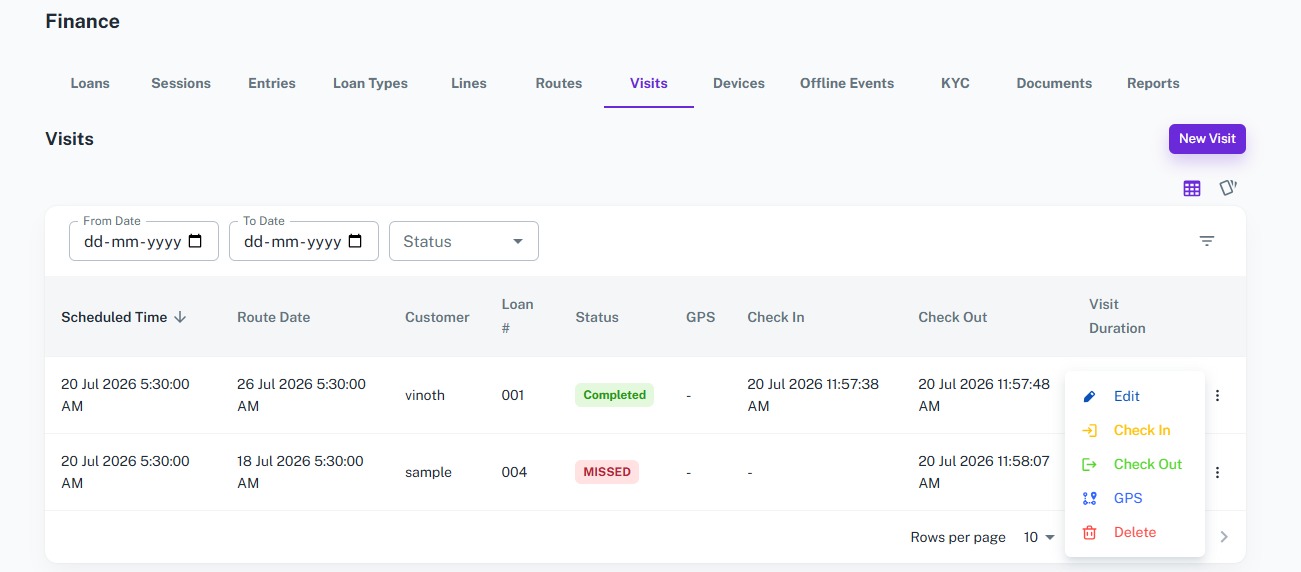Click the From Date input field
The width and height of the screenshot is (1301, 572).
[x=144, y=241]
